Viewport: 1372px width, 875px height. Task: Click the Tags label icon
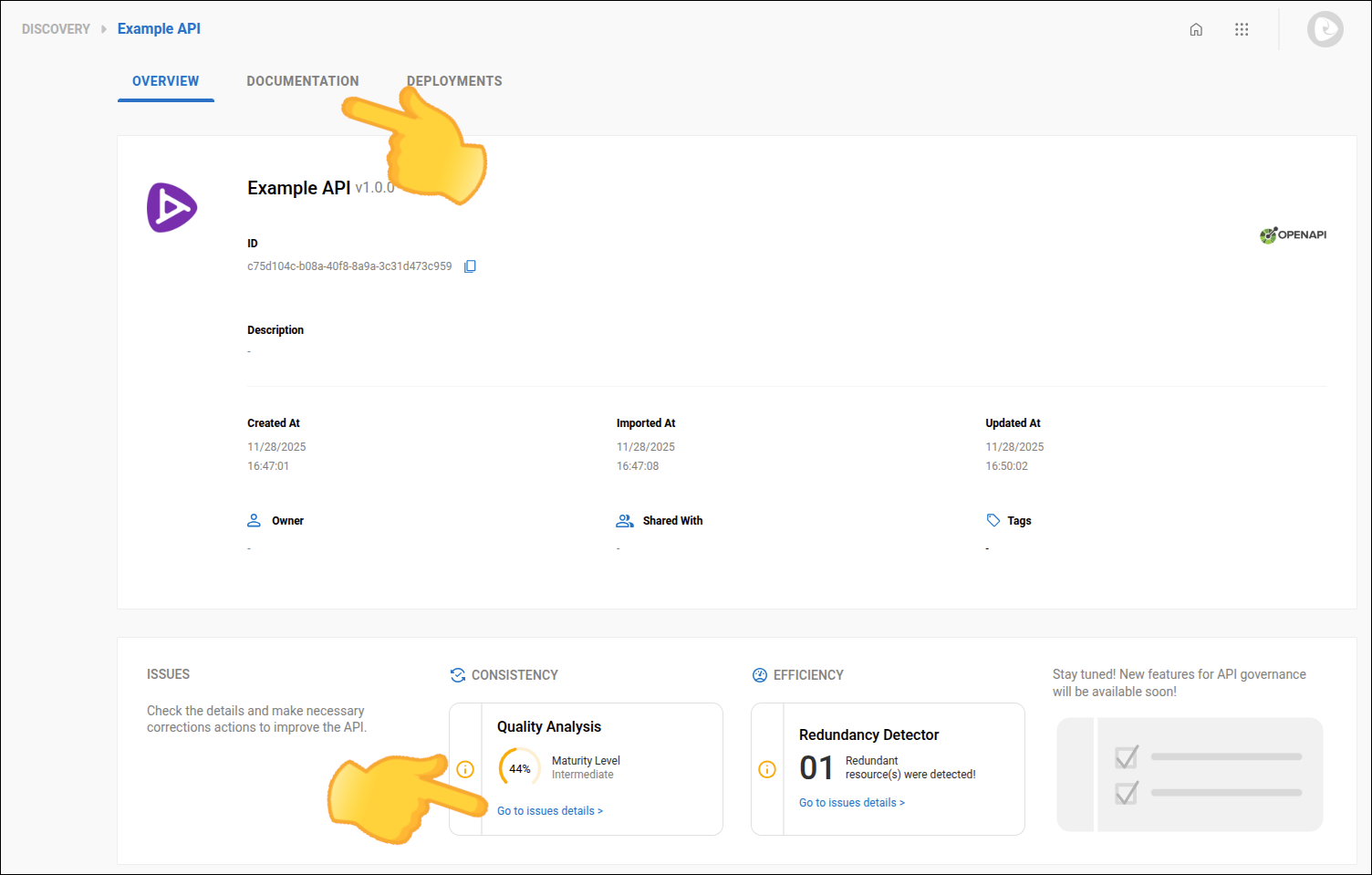tap(993, 520)
